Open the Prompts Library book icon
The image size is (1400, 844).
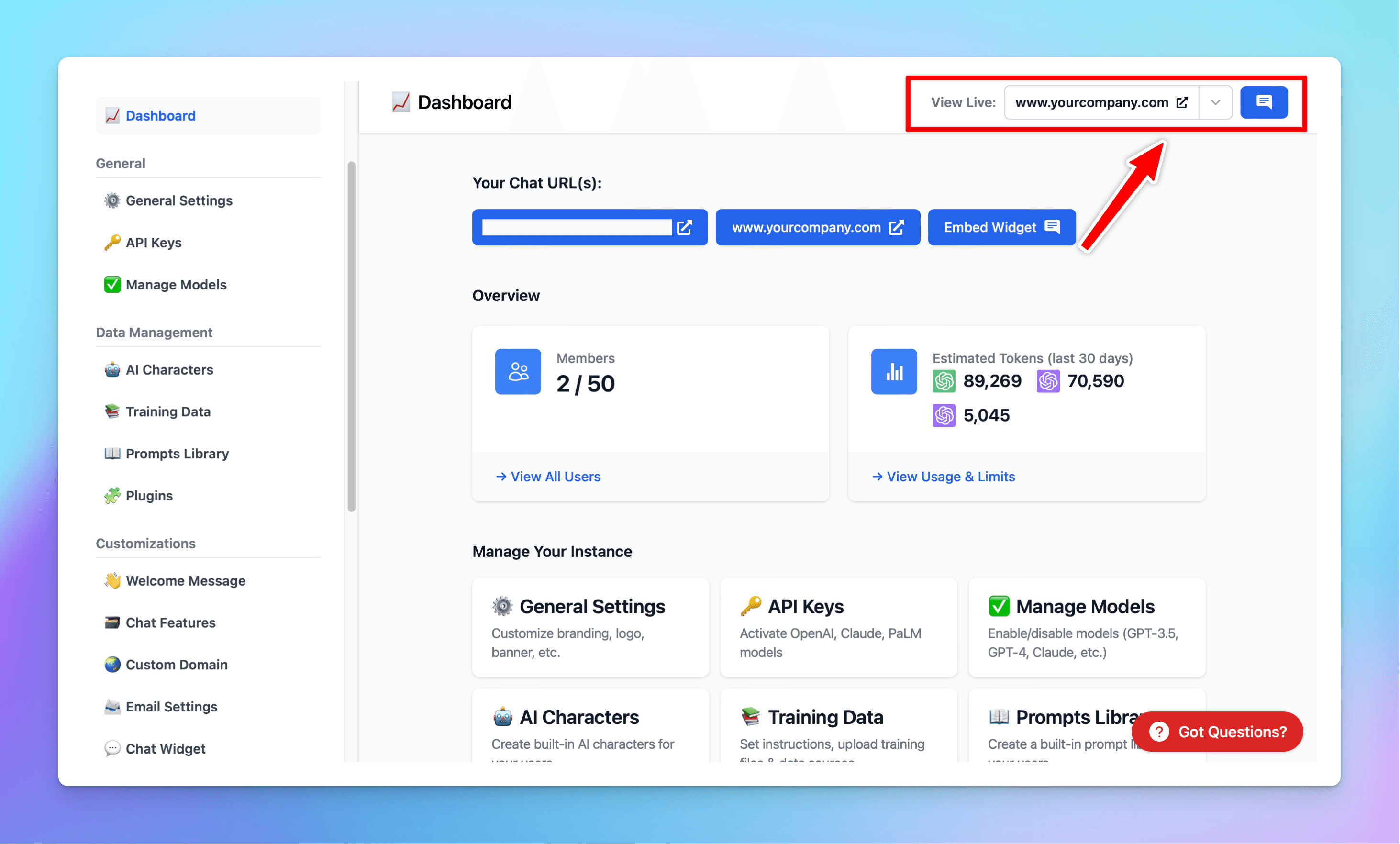click(112, 453)
